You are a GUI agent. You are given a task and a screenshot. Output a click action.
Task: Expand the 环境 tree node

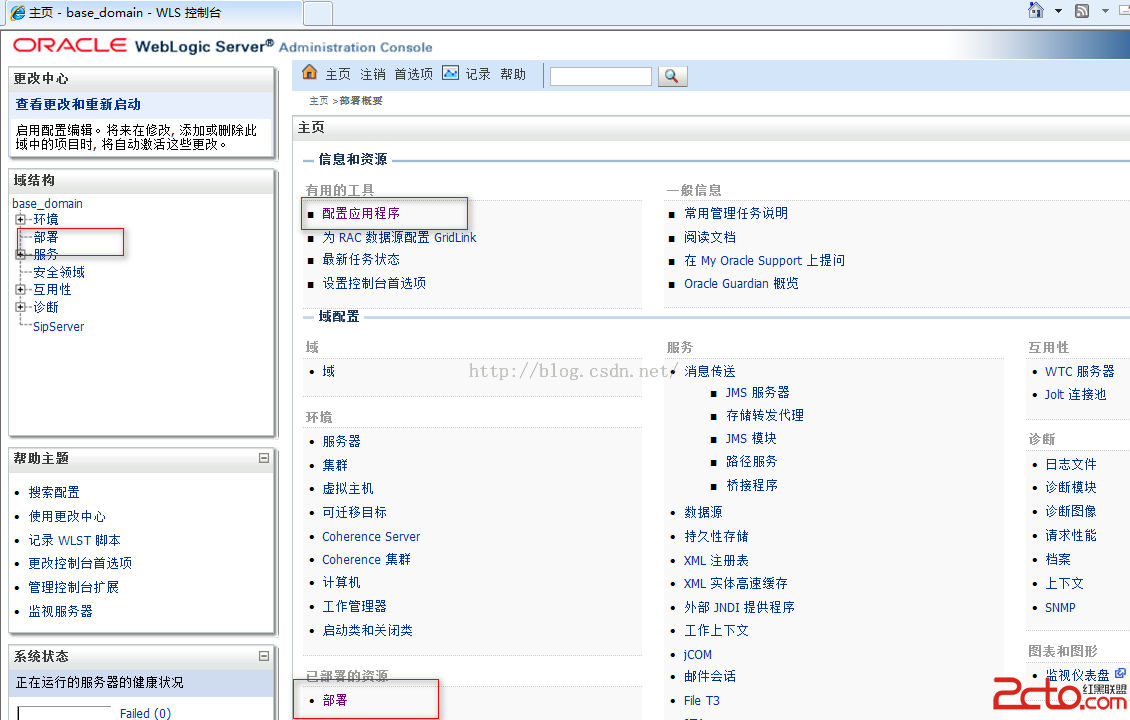click(20, 219)
